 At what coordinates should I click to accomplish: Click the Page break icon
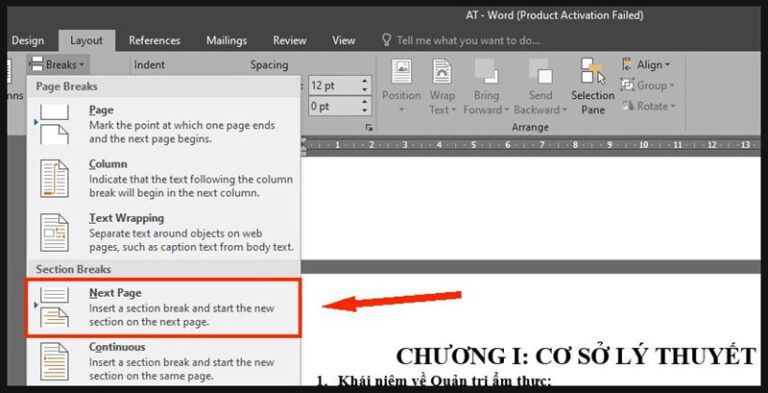pos(54,124)
